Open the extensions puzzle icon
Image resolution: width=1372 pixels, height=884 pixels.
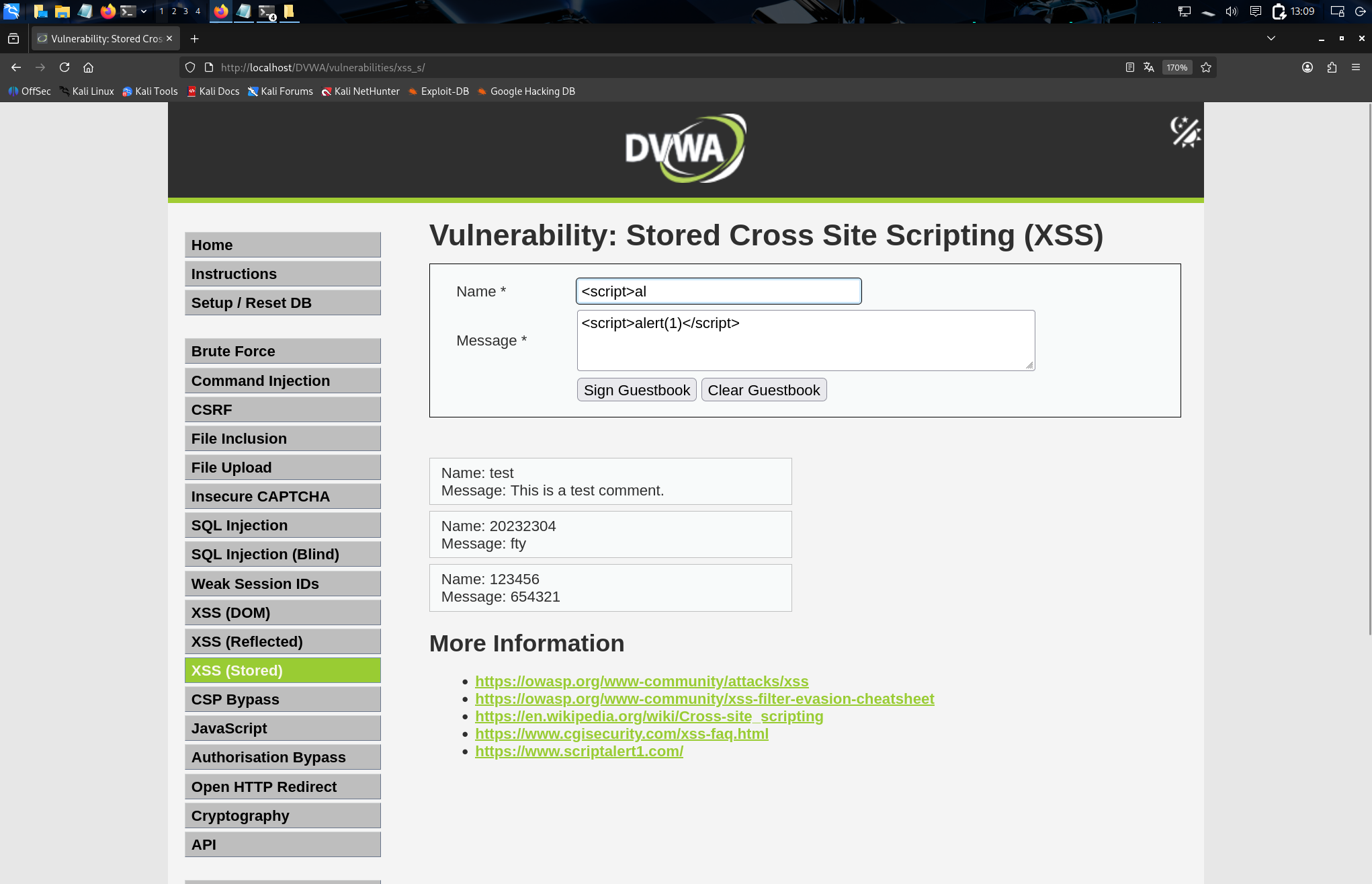point(1332,67)
